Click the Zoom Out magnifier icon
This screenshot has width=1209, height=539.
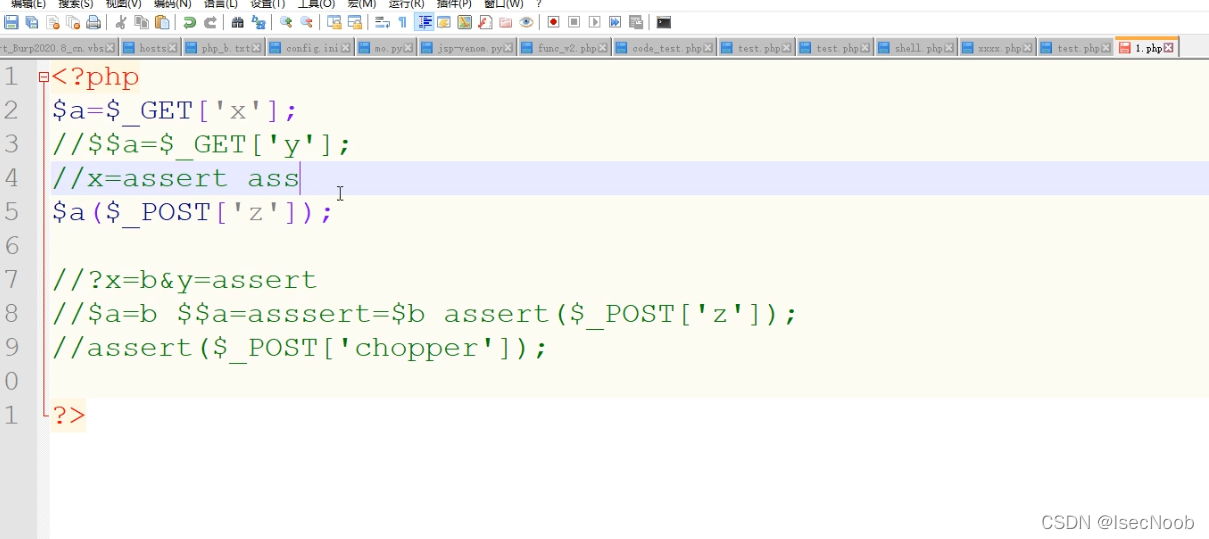click(x=307, y=22)
